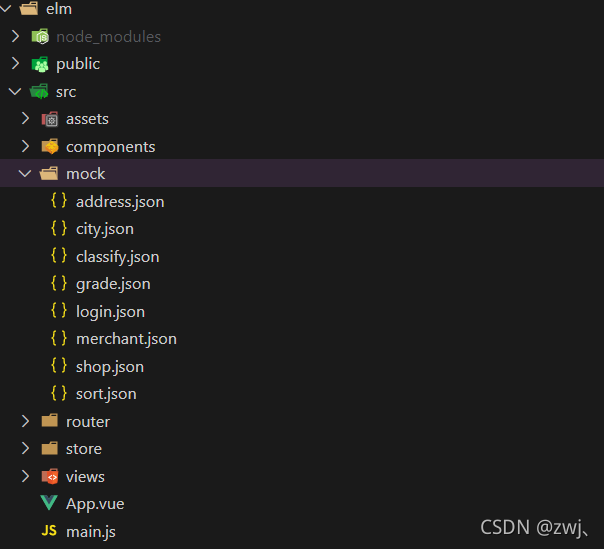Click the braces icon beside classify.json
Viewport: 604px width, 549px height.
tap(59, 256)
